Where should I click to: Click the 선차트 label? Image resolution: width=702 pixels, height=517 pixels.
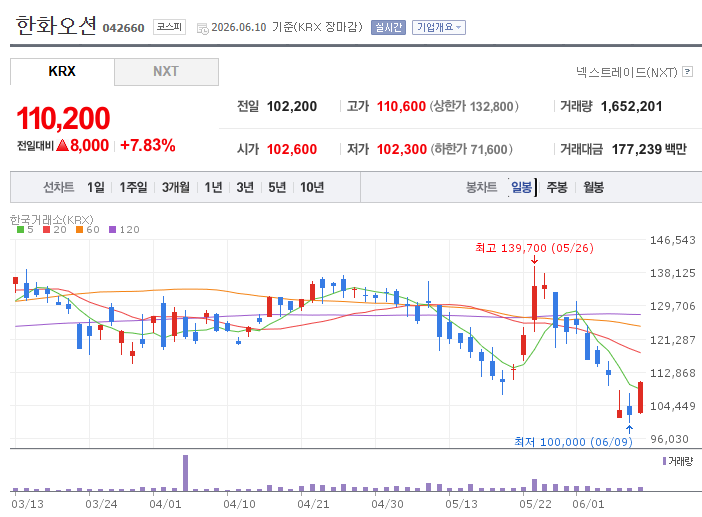[x=58, y=187]
